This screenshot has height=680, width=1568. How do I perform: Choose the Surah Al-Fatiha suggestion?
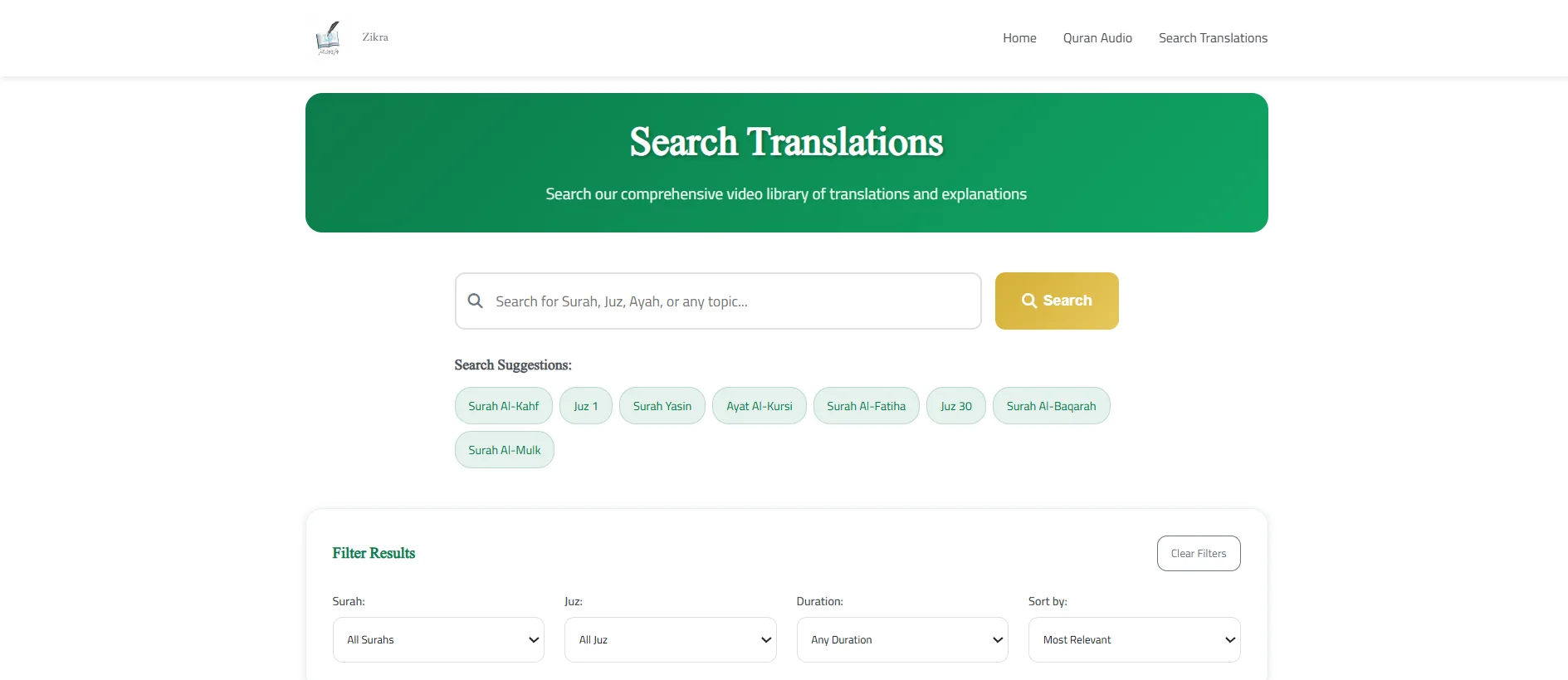click(867, 406)
